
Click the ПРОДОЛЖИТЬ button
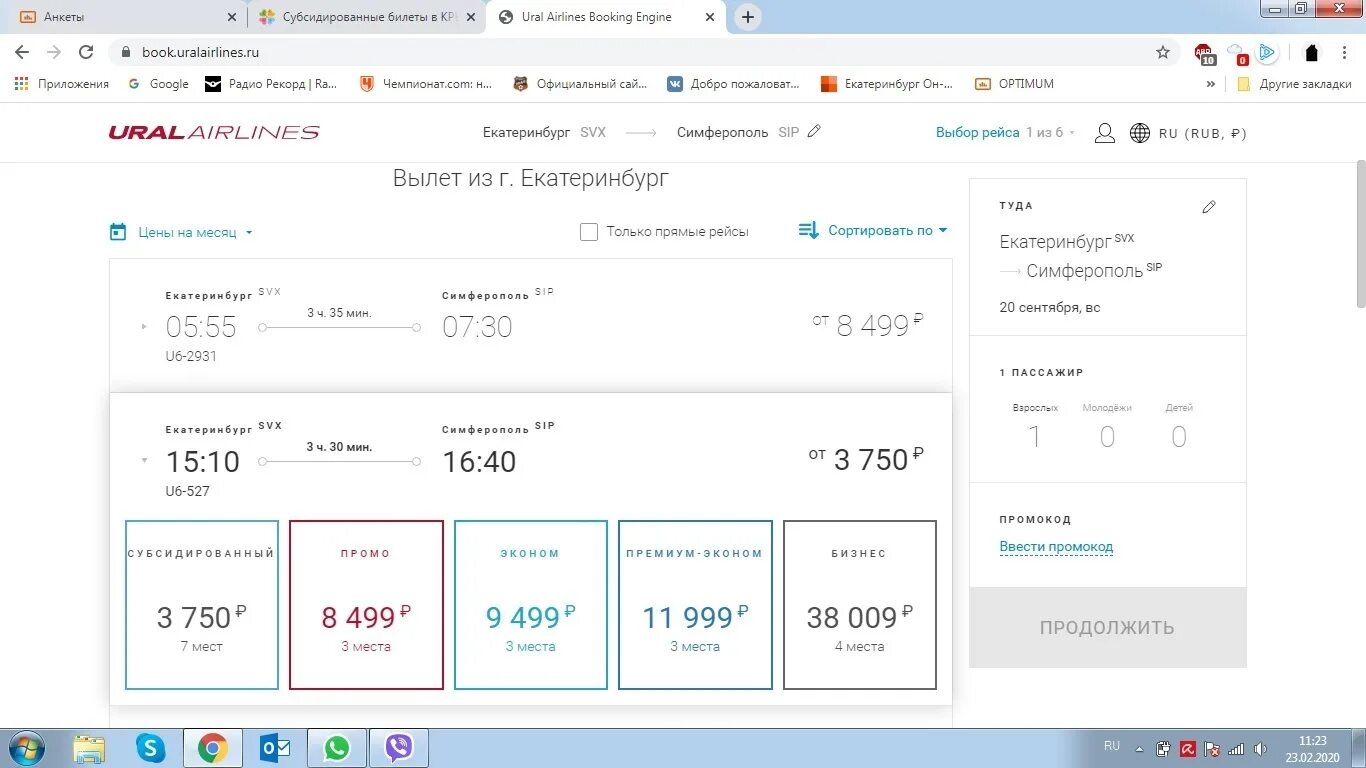coord(1108,628)
